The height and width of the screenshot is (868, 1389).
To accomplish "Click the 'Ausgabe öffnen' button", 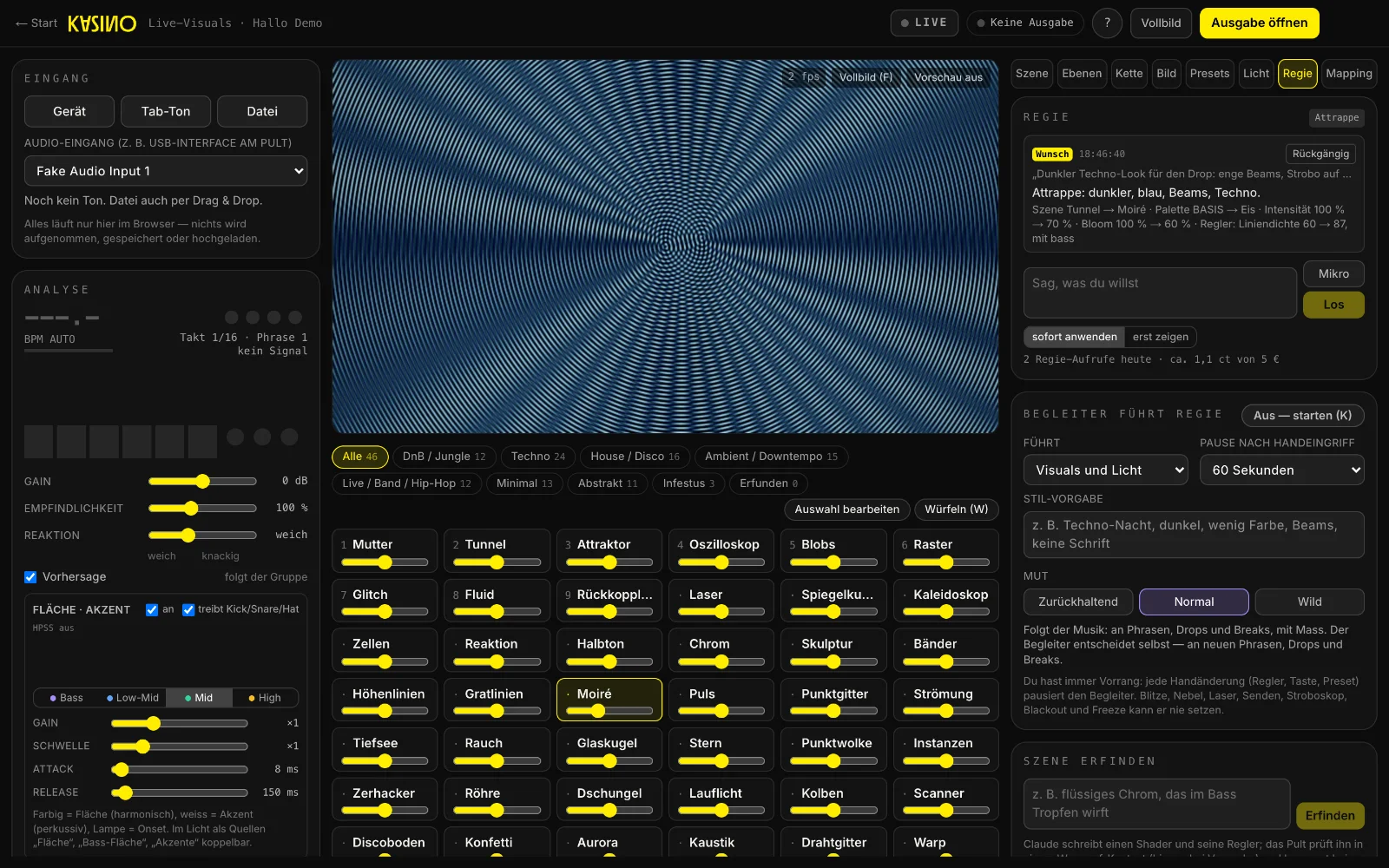I will (x=1259, y=23).
